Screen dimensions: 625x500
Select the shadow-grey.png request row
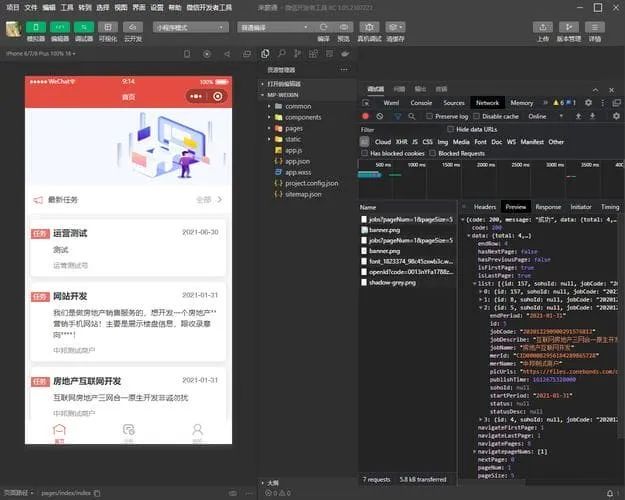point(407,282)
